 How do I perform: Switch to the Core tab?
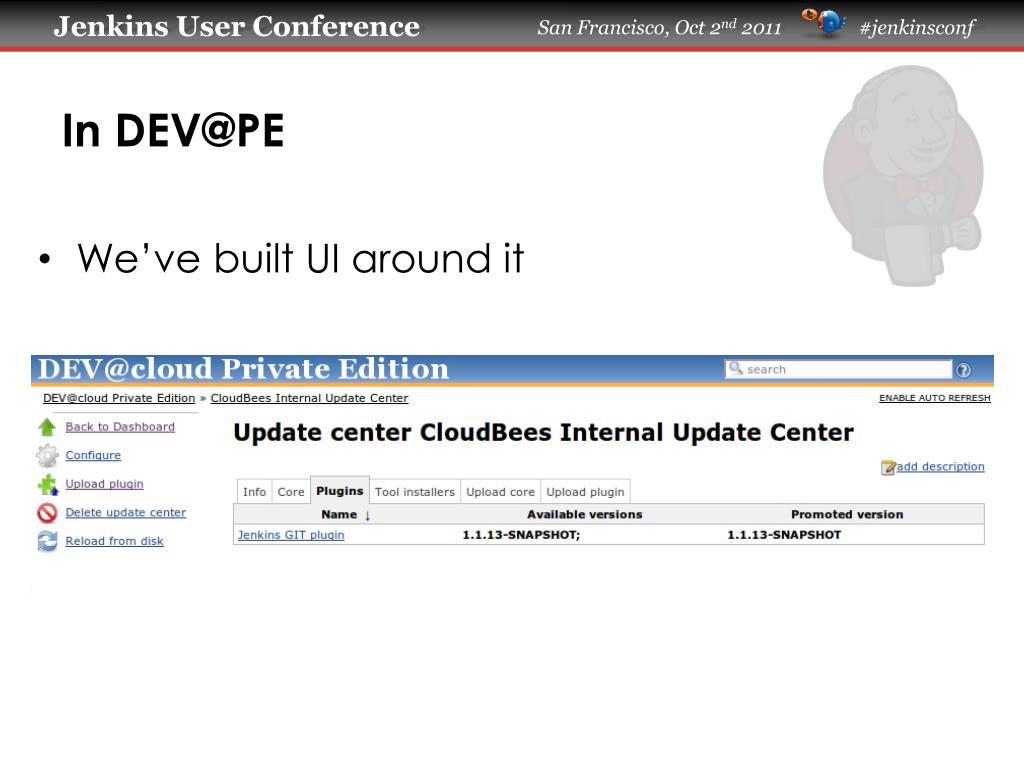(x=291, y=492)
